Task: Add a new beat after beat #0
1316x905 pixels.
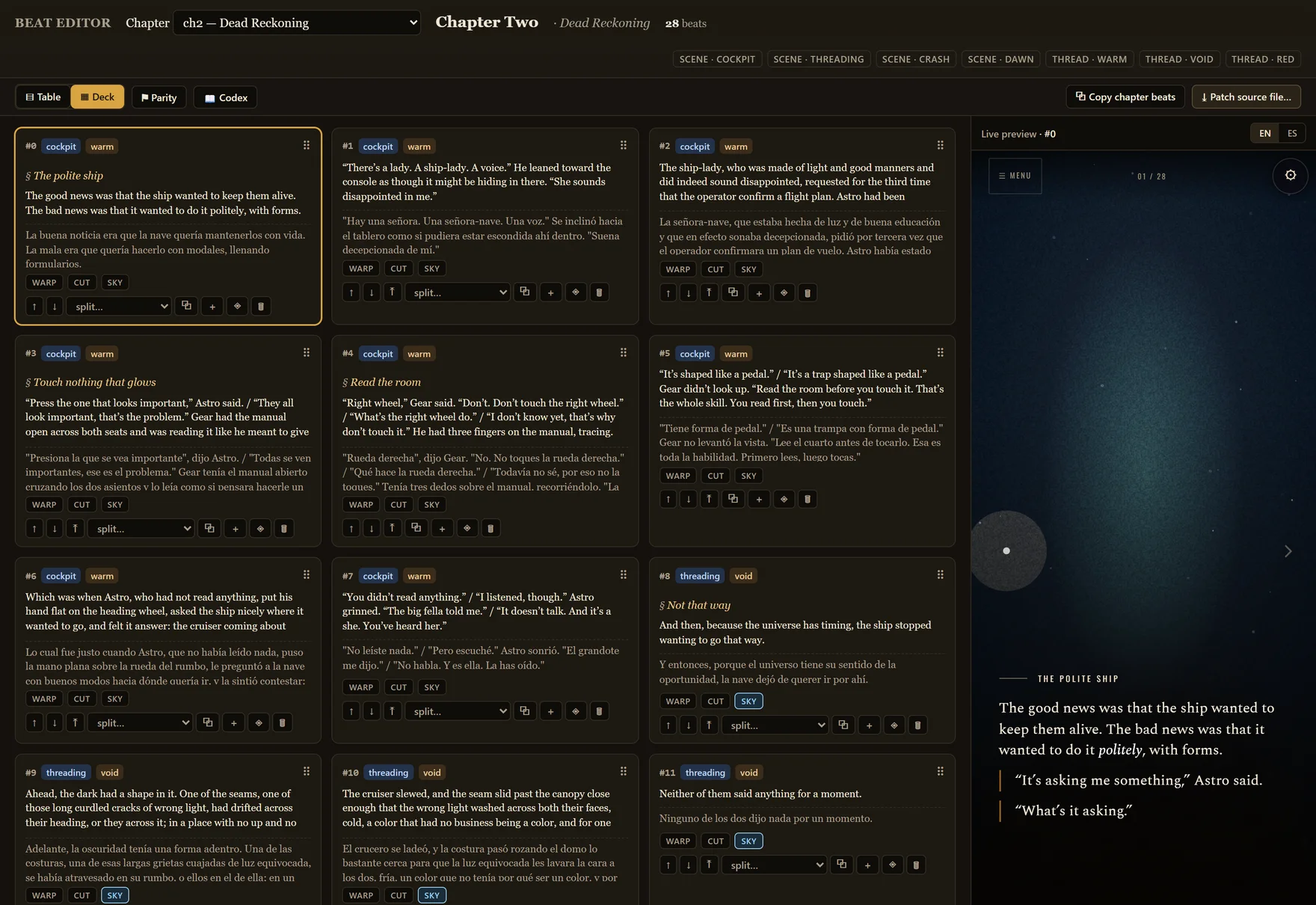Action: point(212,306)
